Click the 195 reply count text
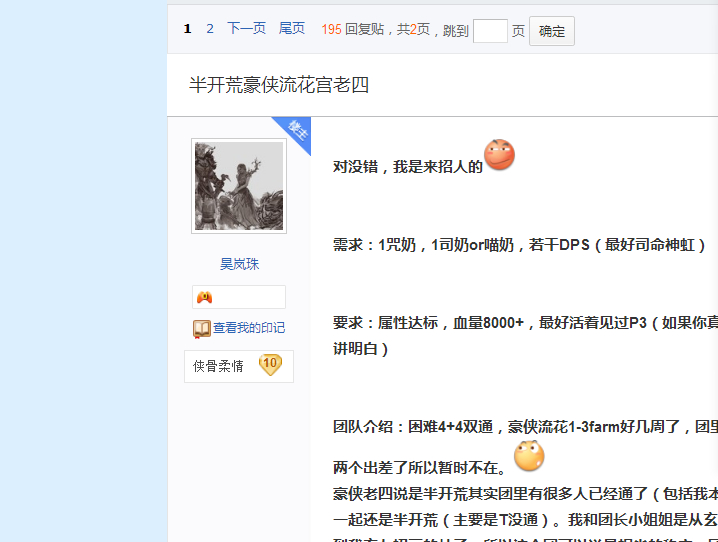The width and height of the screenshot is (718, 542). point(332,29)
